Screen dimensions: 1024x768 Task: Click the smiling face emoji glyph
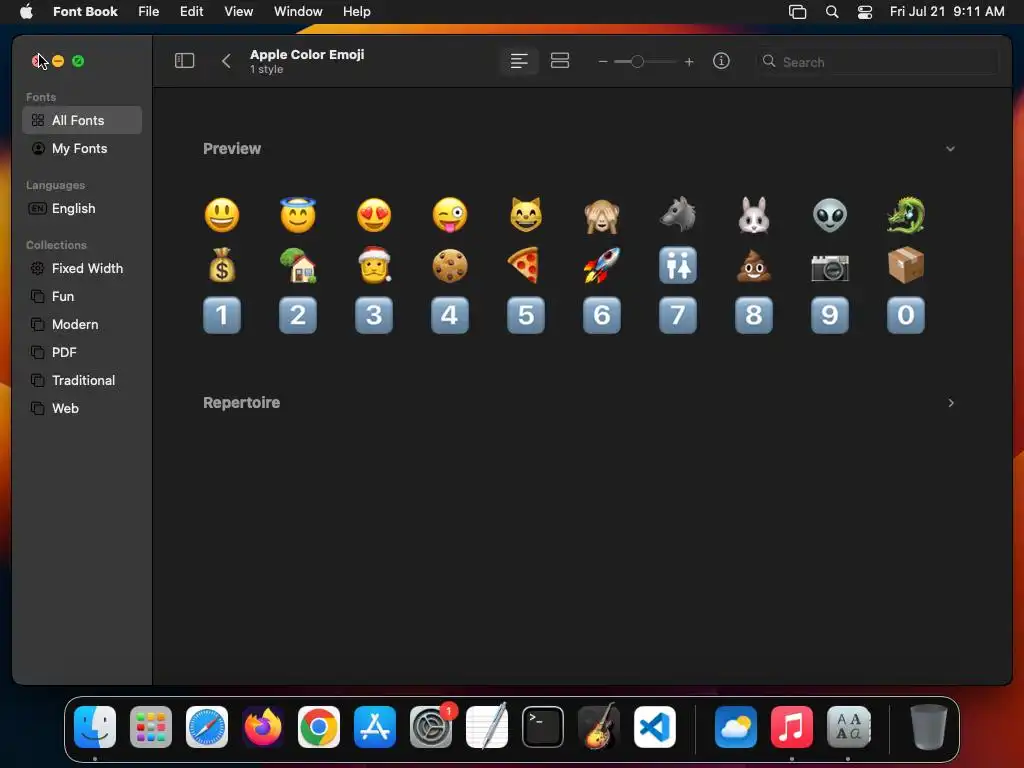click(222, 215)
